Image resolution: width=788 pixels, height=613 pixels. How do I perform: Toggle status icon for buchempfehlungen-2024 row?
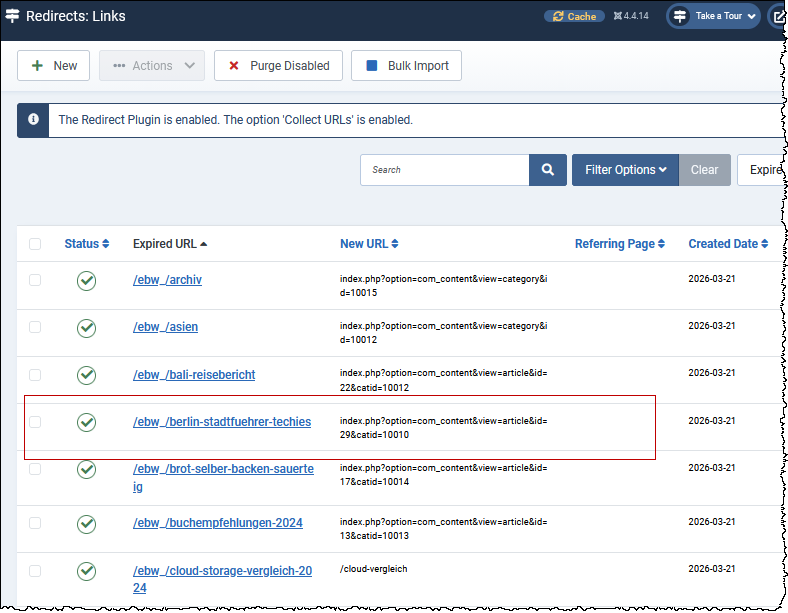coord(87,524)
